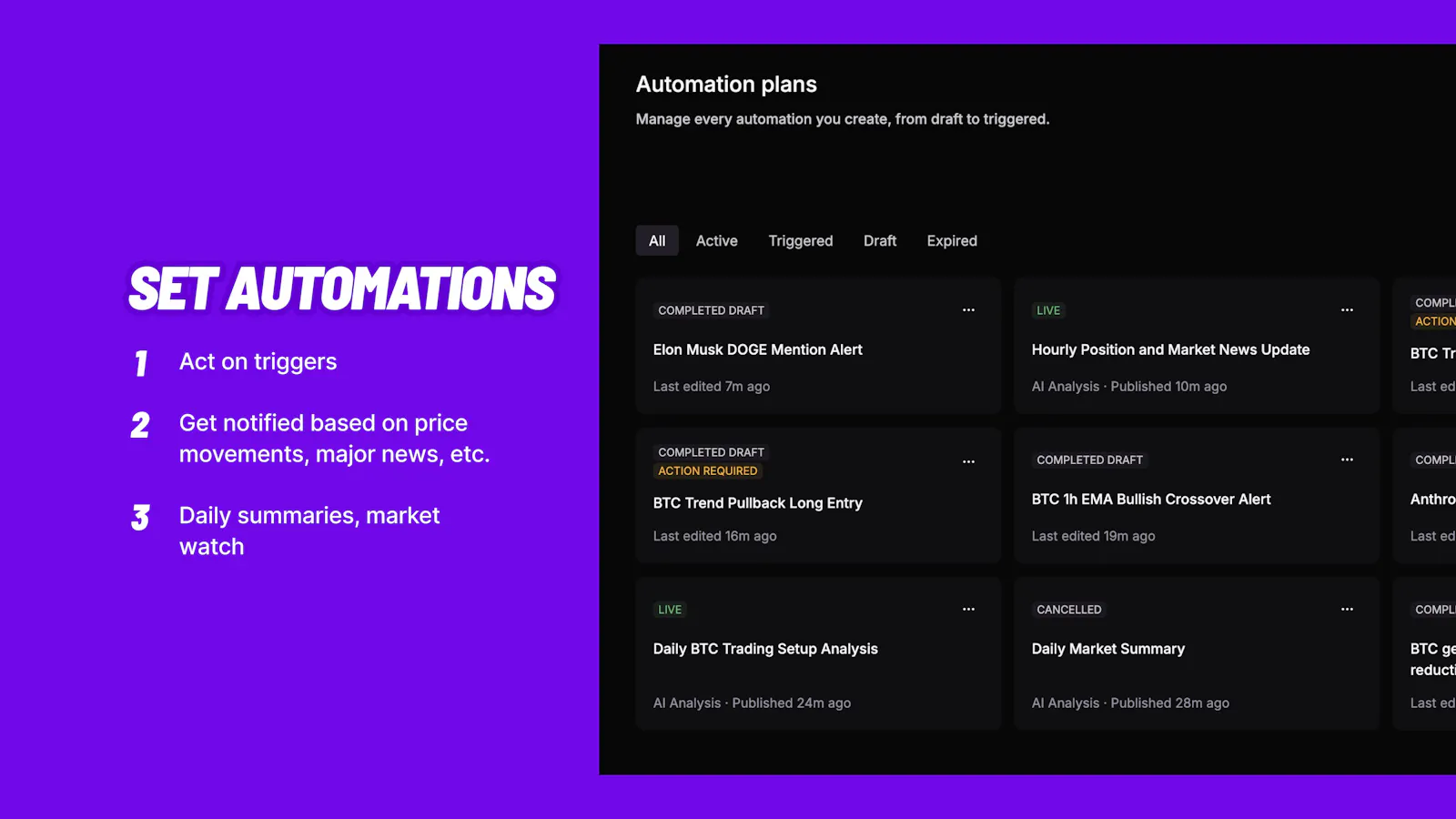Switch to the Draft tab

[880, 241]
